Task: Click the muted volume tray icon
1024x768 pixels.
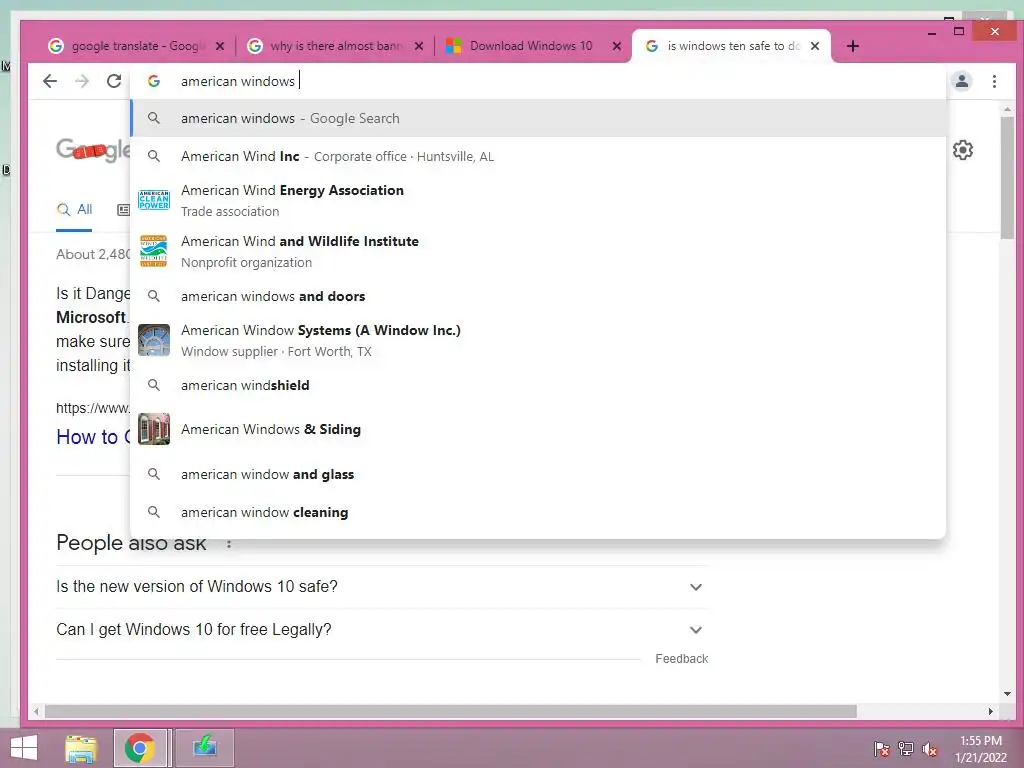Action: [930, 749]
